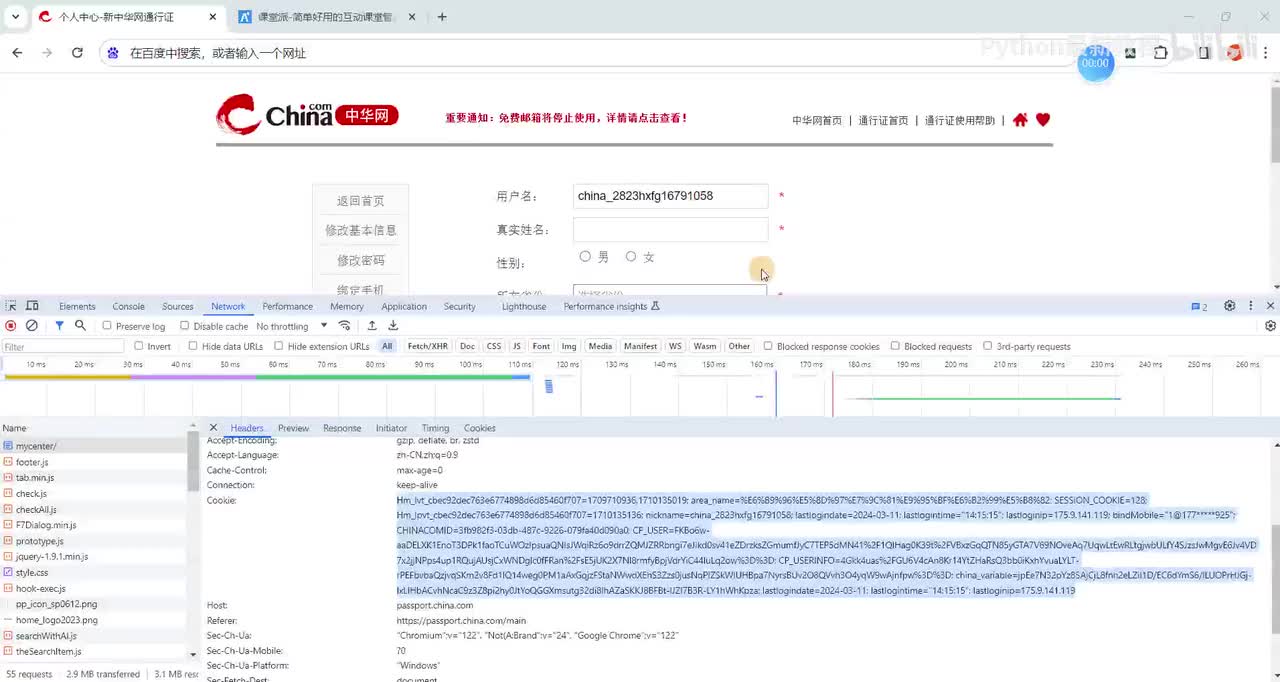The image size is (1280, 682).
Task: Filter requests by Fetch/XHR
Action: pos(427,346)
